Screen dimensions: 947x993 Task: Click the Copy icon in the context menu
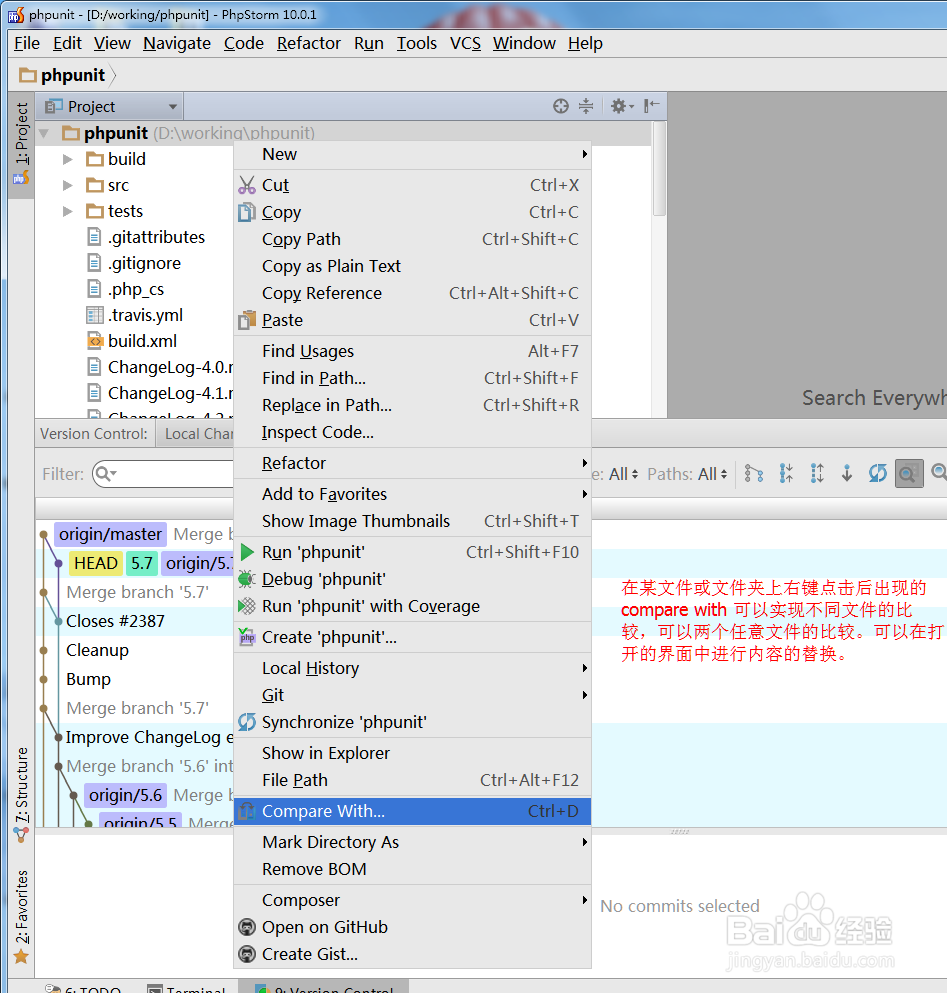coord(247,212)
